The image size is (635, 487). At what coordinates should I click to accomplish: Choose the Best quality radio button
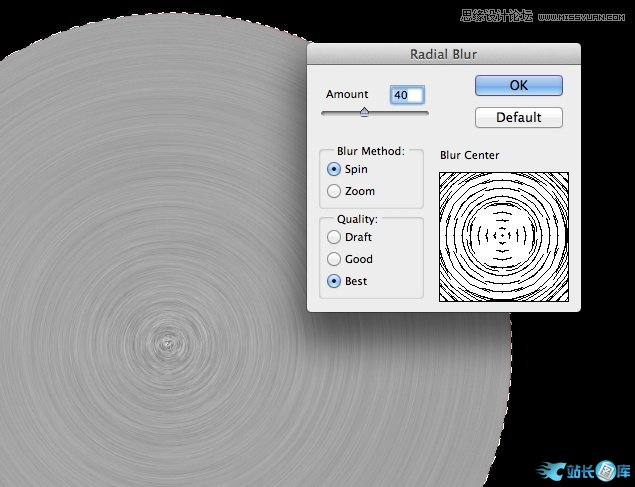[334, 281]
